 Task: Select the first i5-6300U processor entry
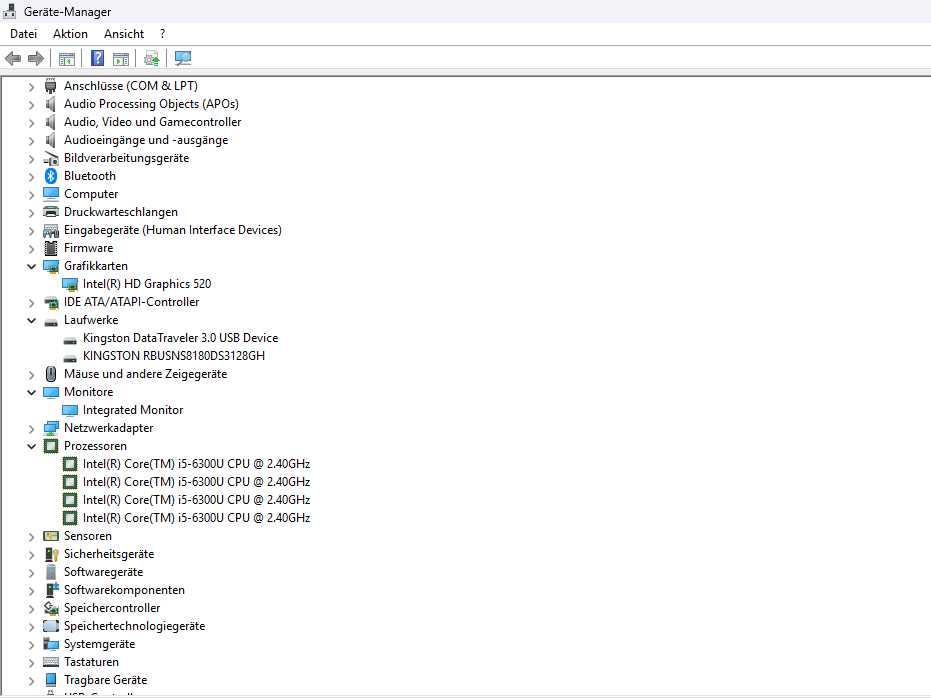click(197, 464)
